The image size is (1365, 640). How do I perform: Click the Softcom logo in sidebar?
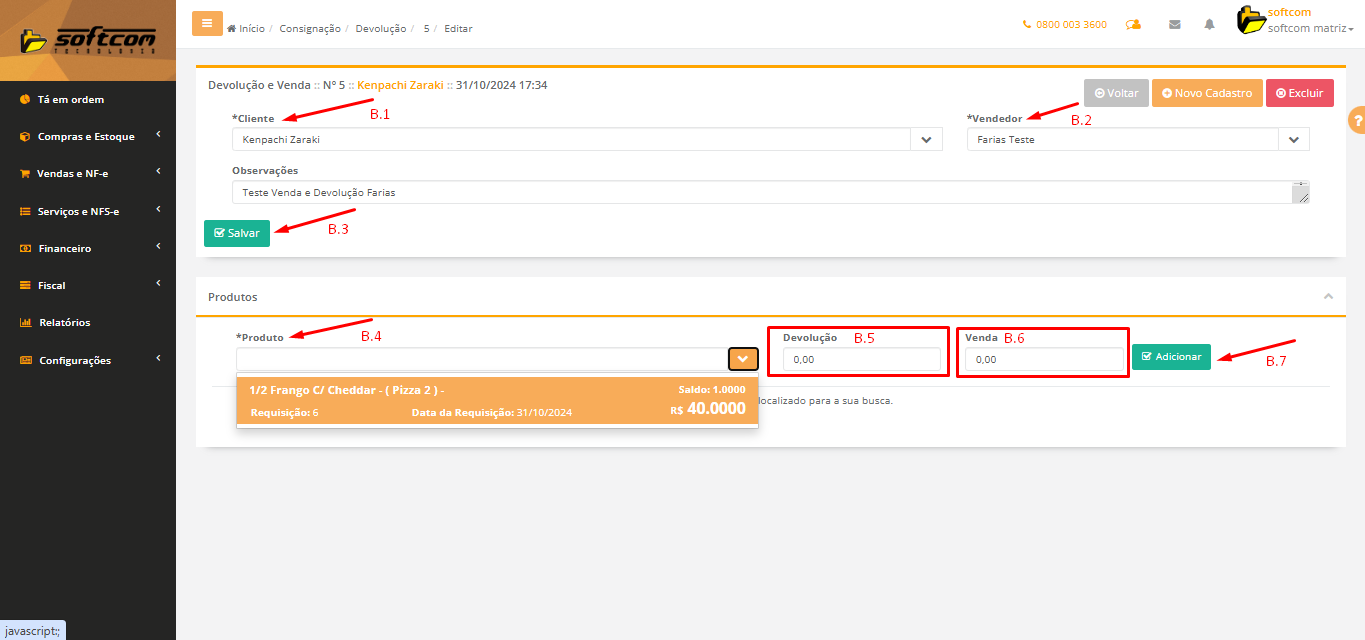coord(88,40)
